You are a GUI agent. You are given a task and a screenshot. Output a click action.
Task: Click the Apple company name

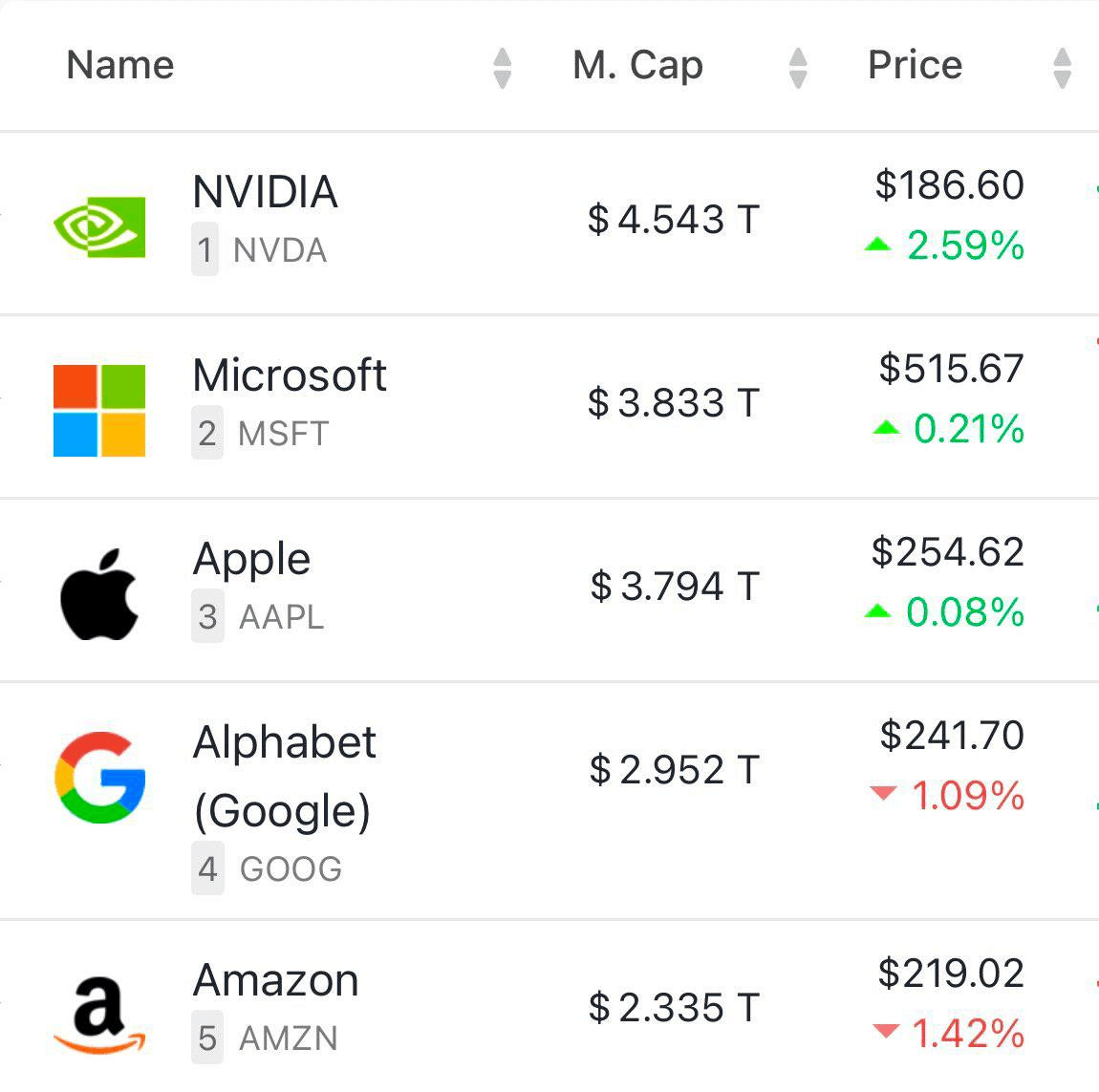[251, 559]
